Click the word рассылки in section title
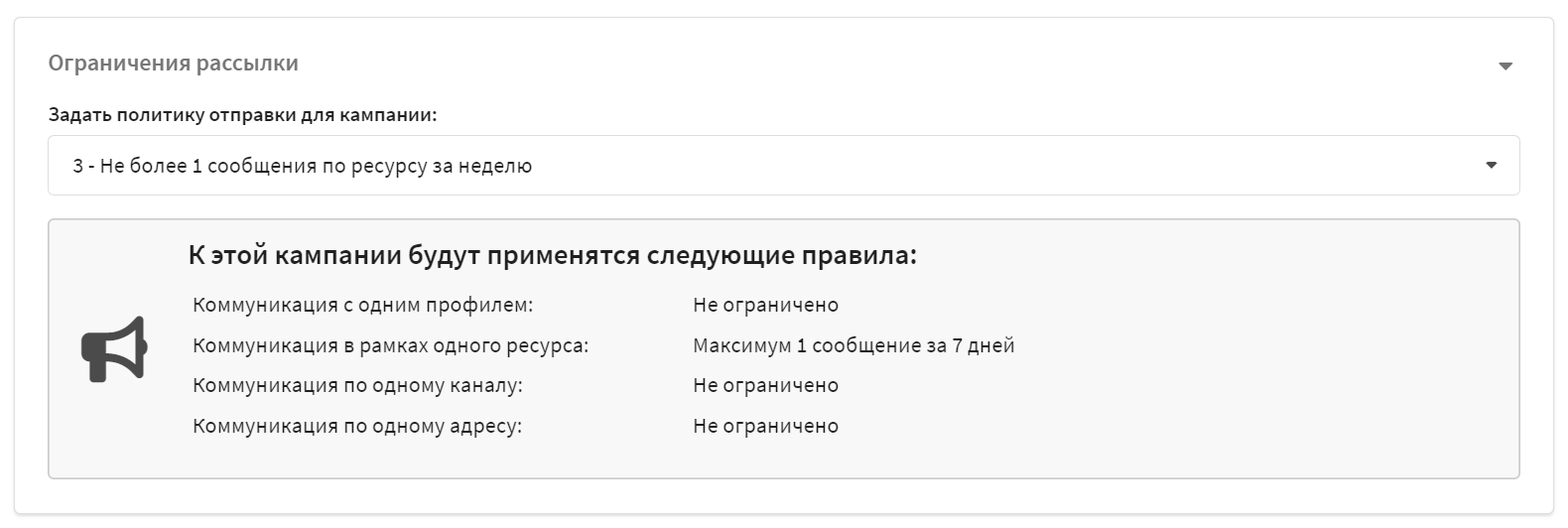Screen dimensions: 1568x528 point(247,64)
